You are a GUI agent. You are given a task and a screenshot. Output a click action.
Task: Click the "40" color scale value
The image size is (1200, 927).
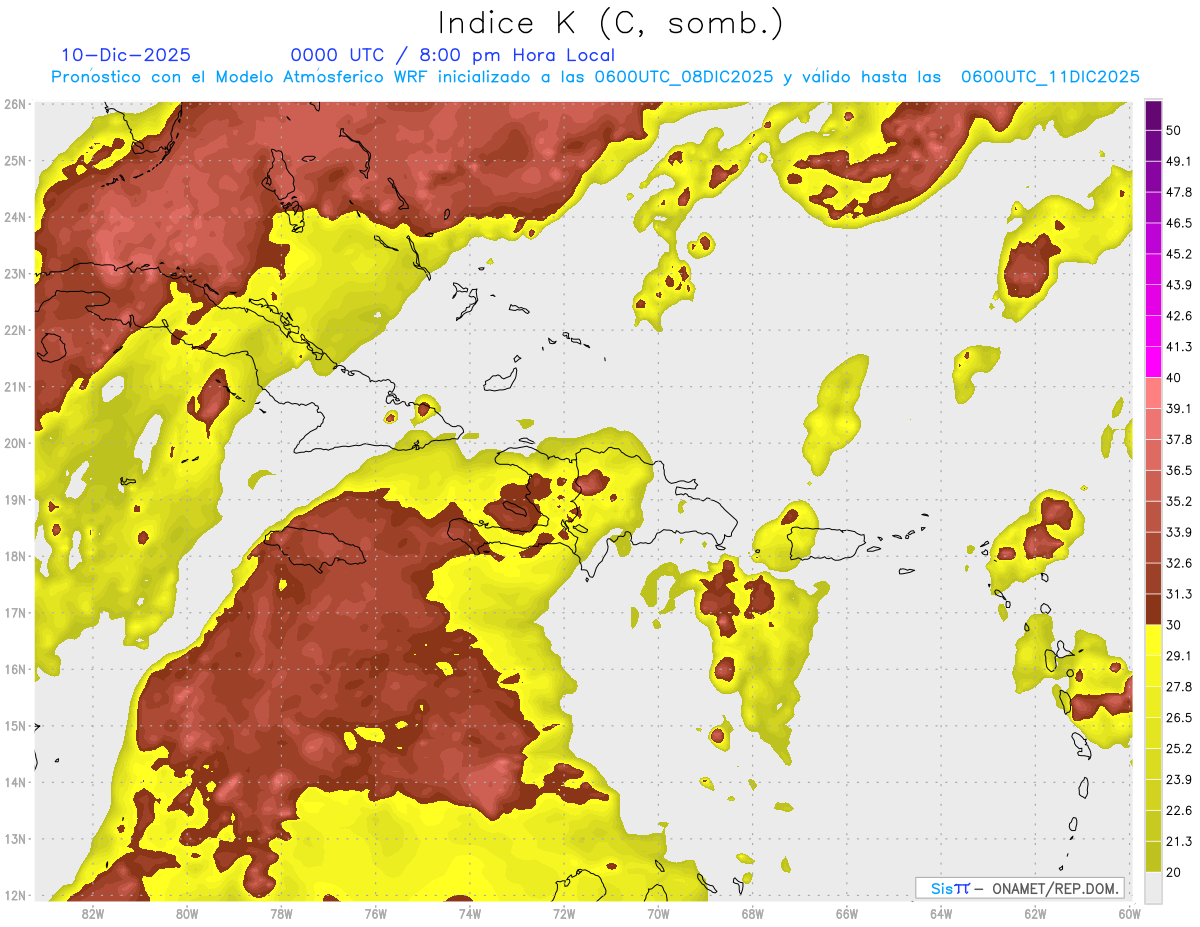[1174, 377]
